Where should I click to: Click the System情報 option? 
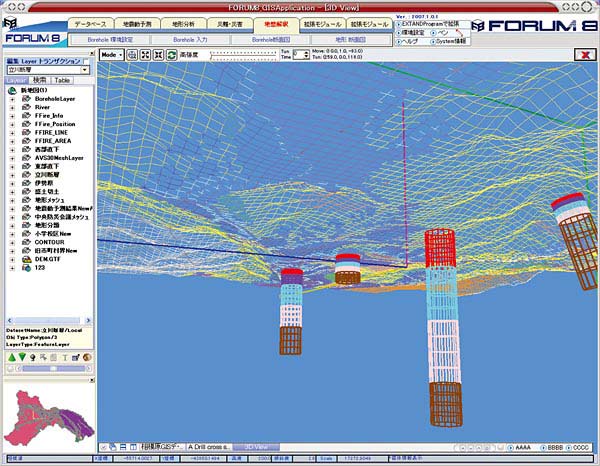(448, 41)
